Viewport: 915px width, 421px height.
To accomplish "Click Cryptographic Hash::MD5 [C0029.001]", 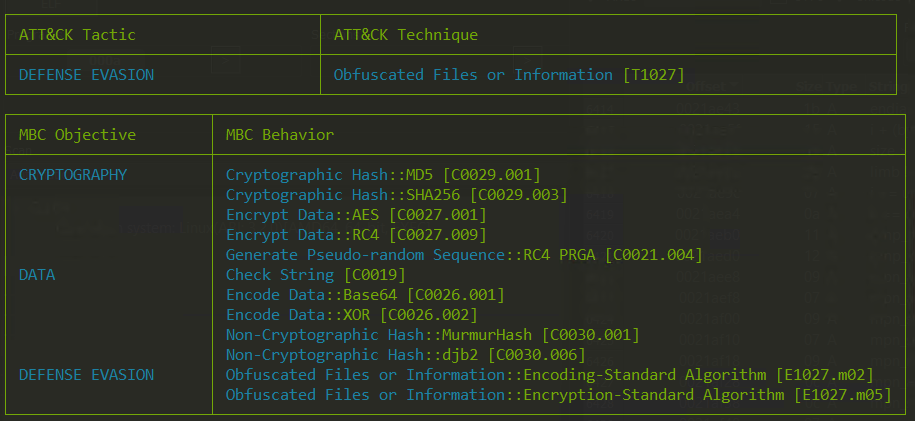I will [383, 175].
